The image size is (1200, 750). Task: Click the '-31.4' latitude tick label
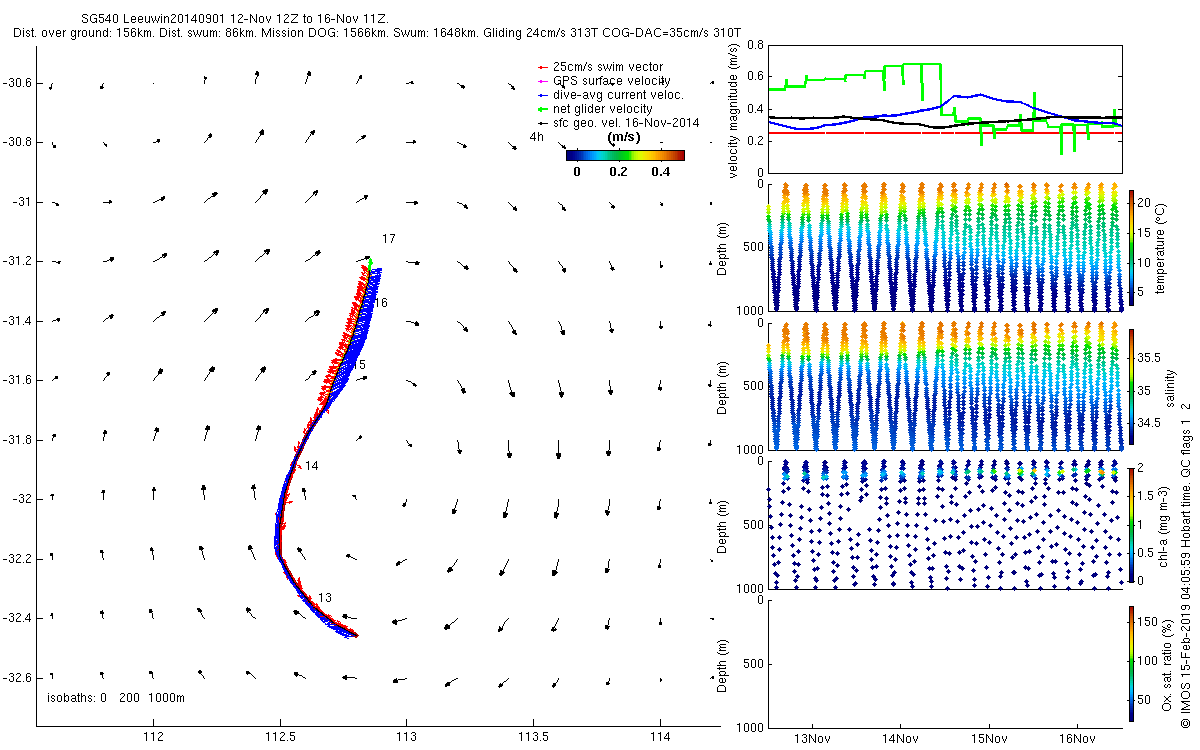tap(19, 320)
